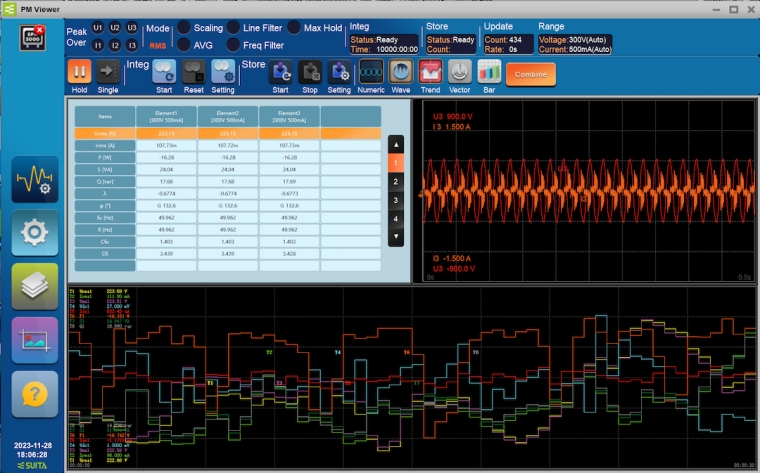Toggle the Line Filter option

[x=233, y=28]
